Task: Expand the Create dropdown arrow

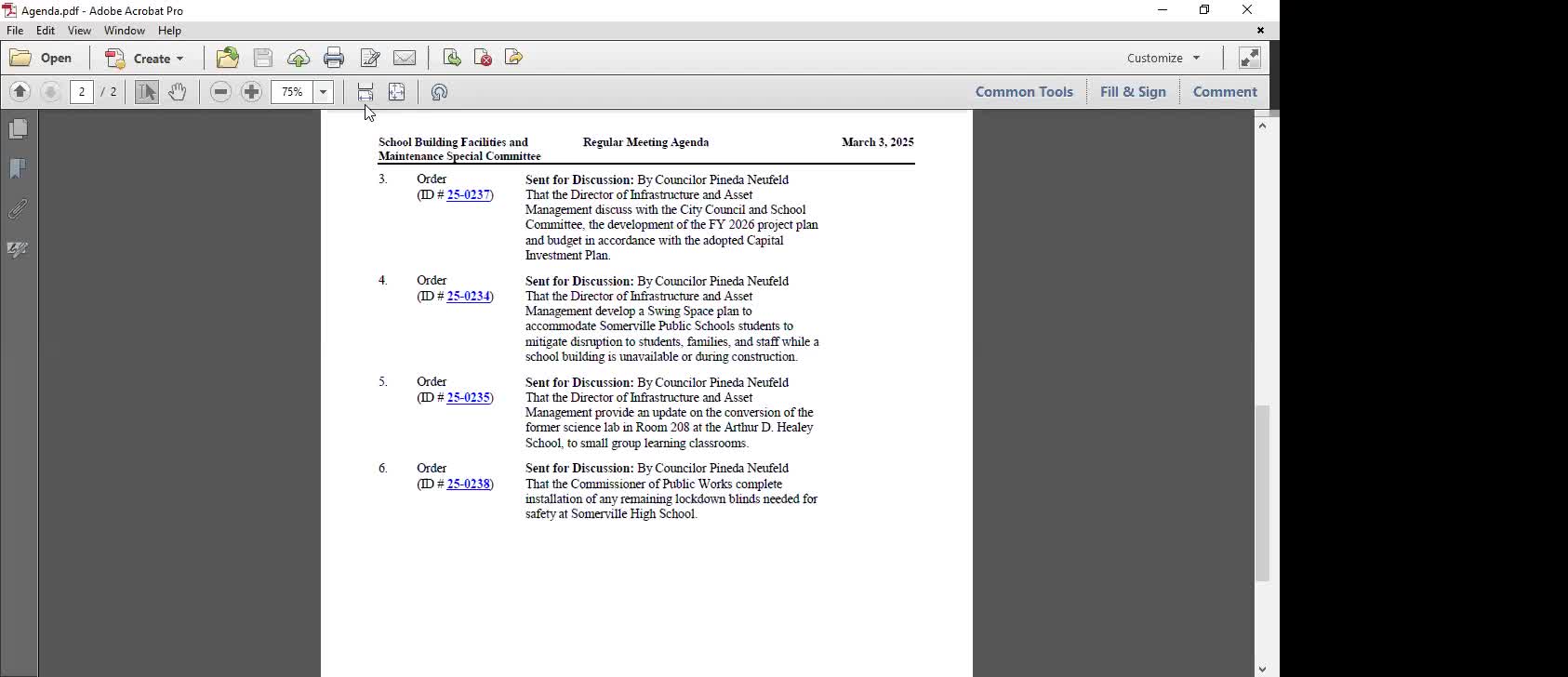Action: [x=180, y=59]
